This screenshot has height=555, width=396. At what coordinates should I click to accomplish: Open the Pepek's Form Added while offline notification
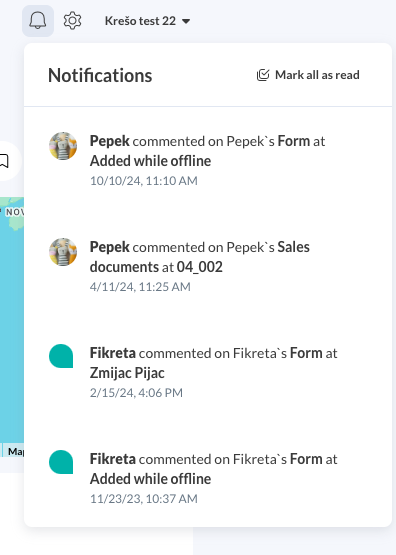pos(208,160)
